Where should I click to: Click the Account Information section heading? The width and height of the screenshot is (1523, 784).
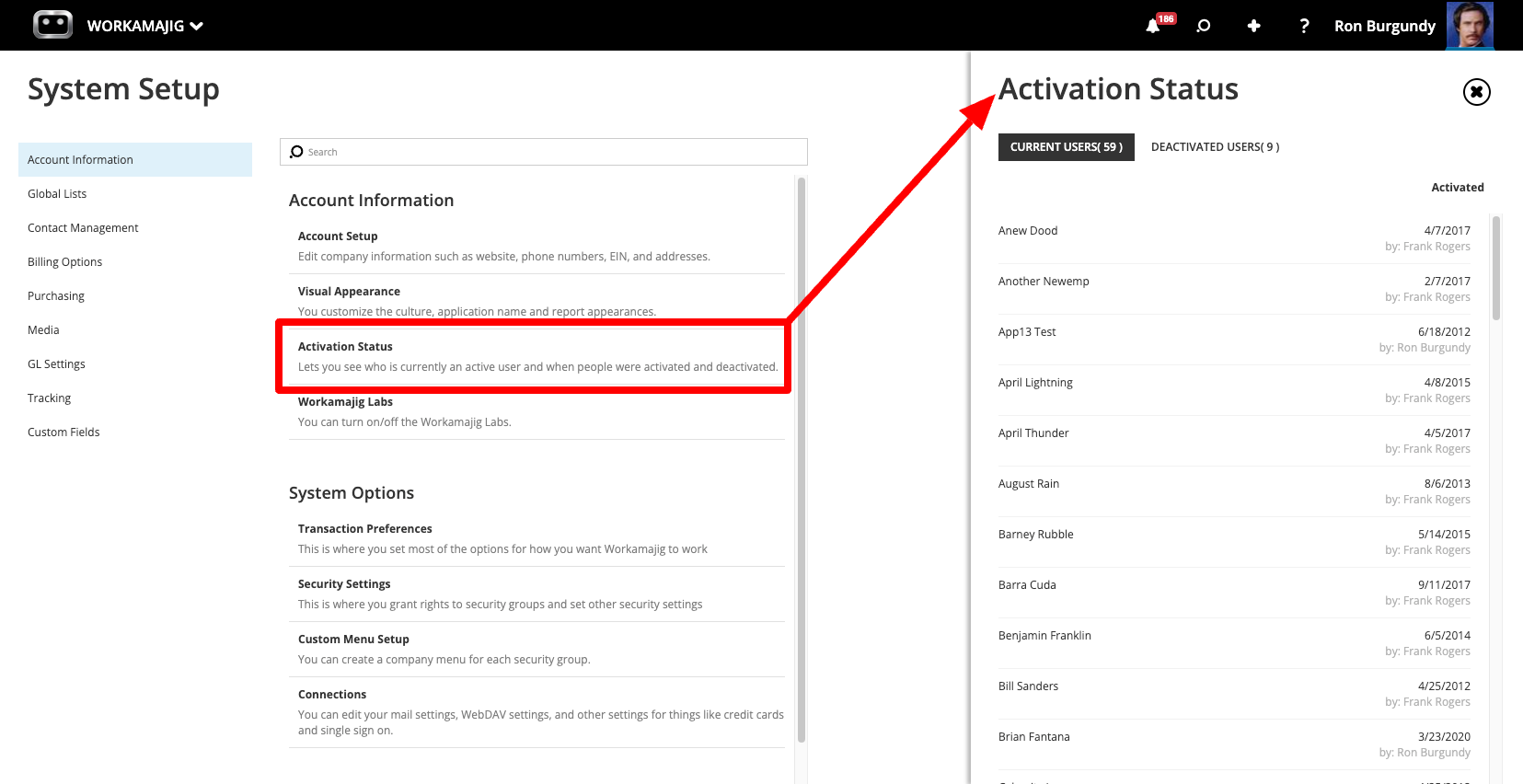point(371,201)
